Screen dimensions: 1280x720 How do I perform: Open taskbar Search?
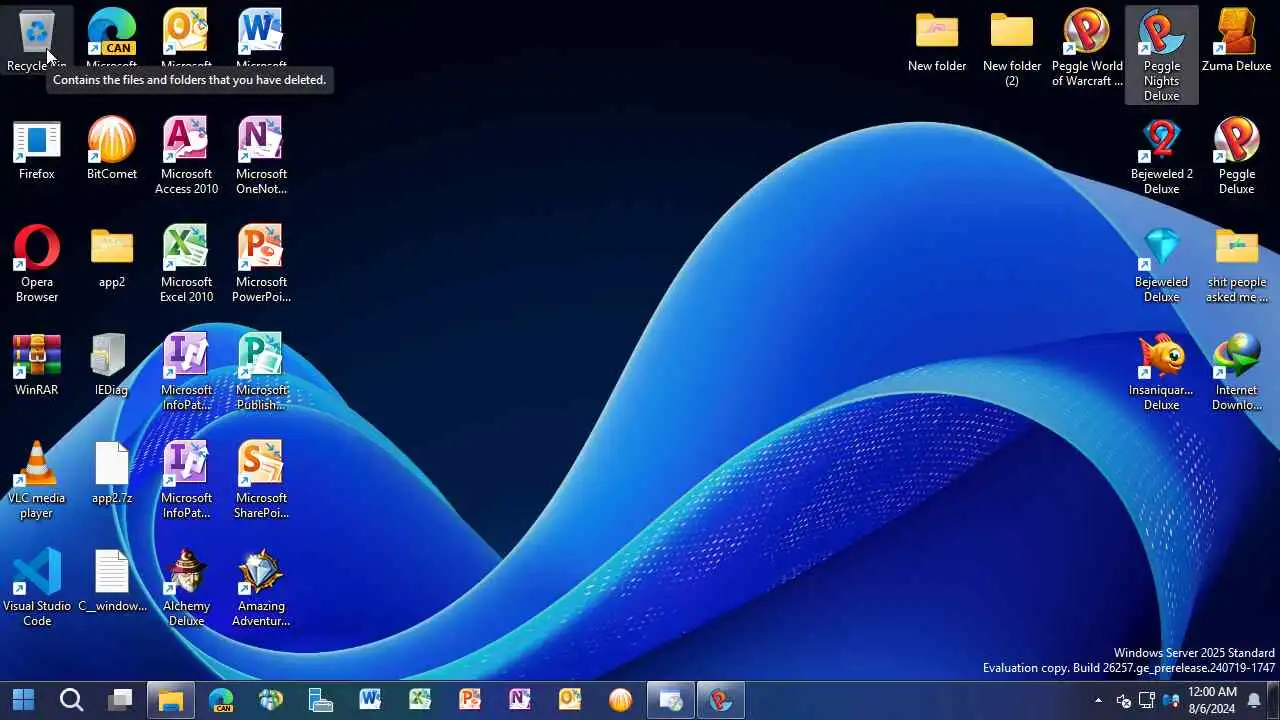pos(71,700)
